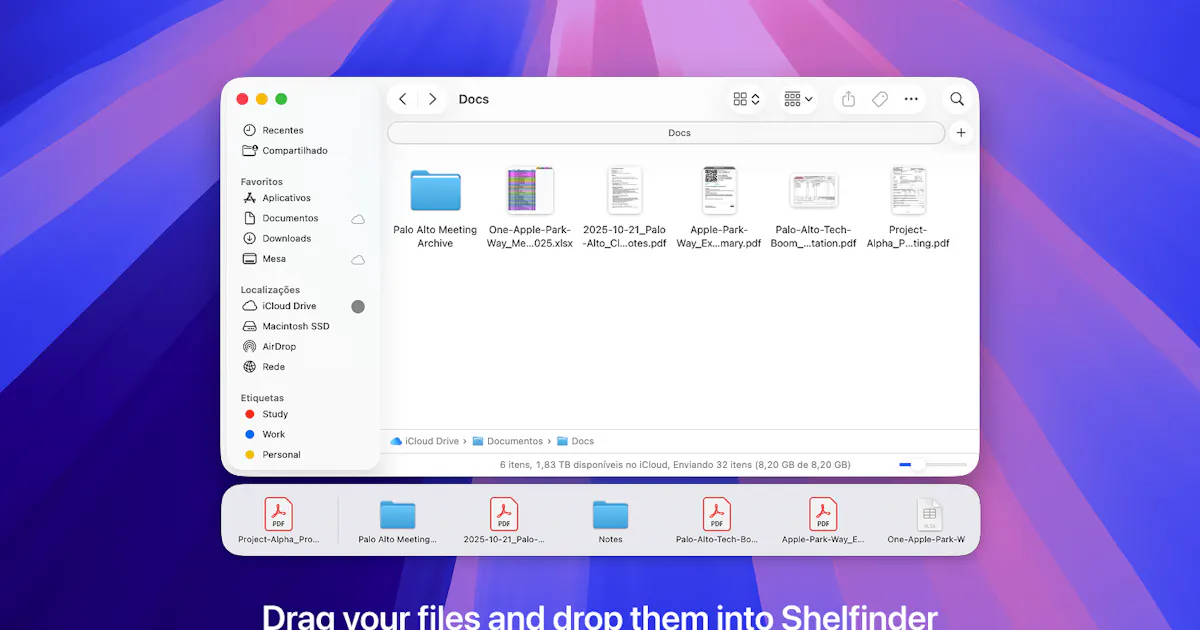1200x630 pixels.
Task: Add a new tab with plus button
Action: 961,132
